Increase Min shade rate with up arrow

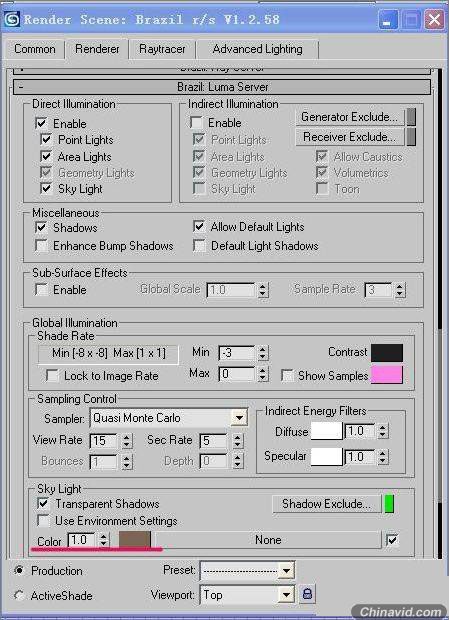263,349
